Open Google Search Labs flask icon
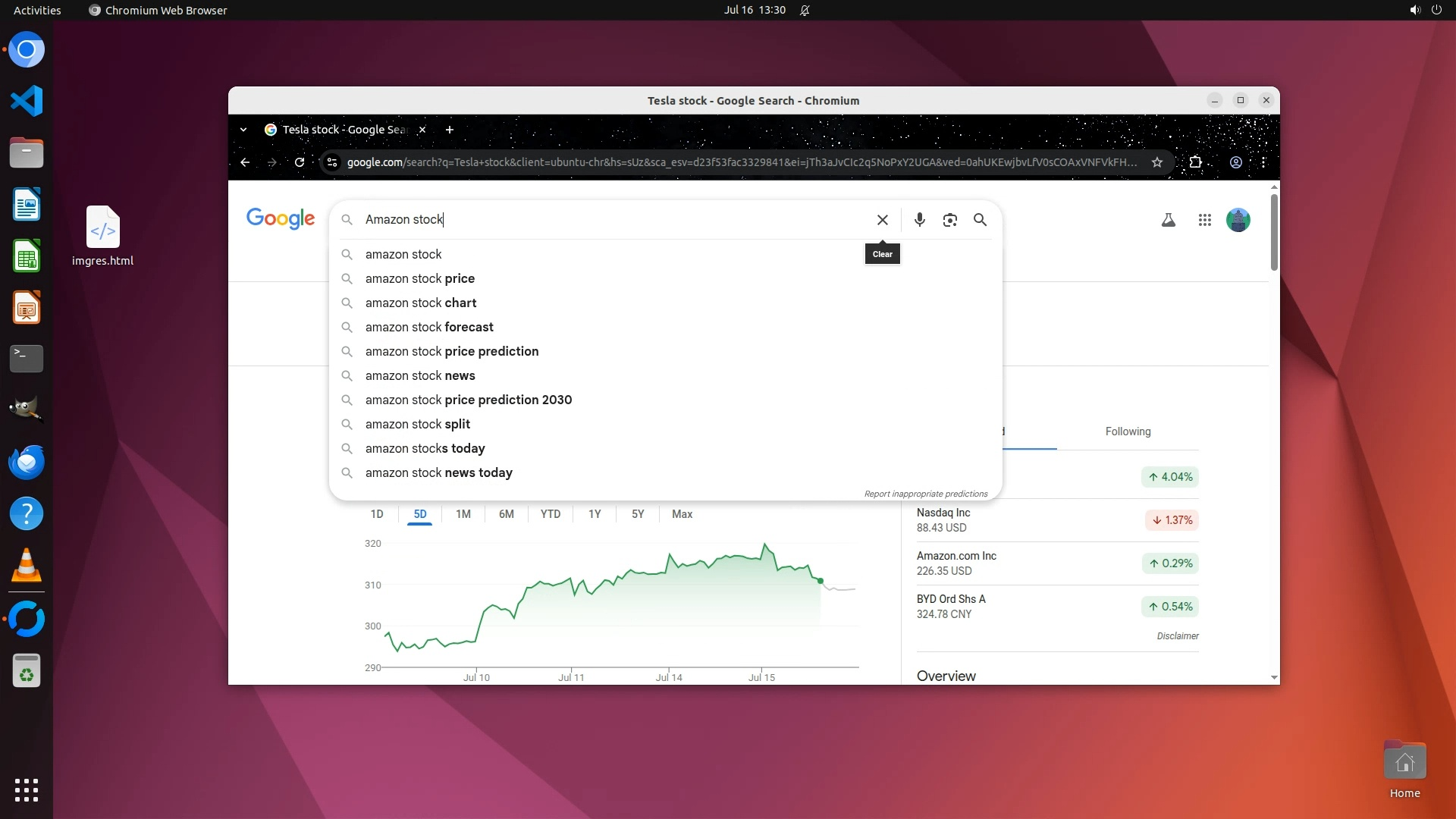 [x=1168, y=220]
